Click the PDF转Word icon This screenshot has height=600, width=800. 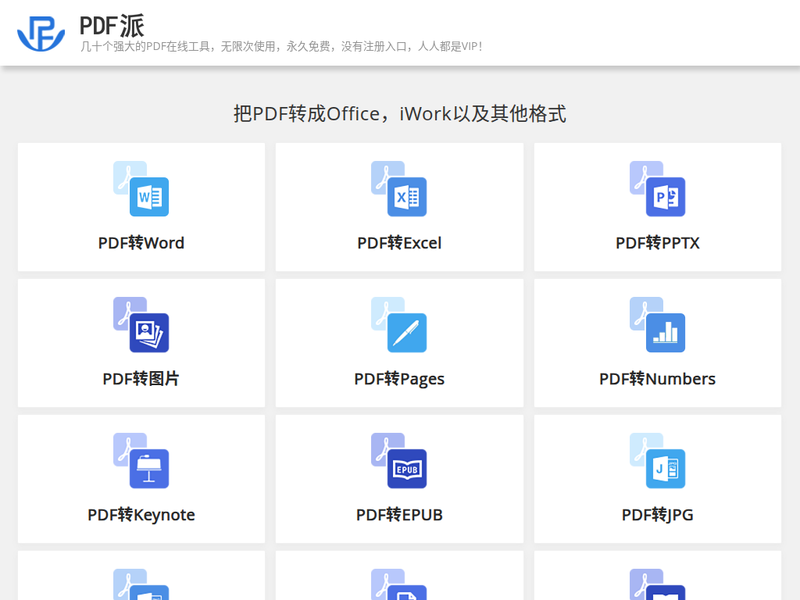(x=141, y=189)
